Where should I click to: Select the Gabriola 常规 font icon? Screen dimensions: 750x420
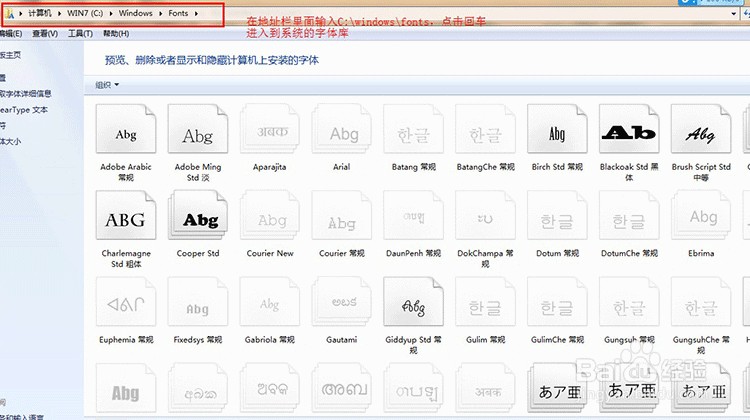click(269, 302)
